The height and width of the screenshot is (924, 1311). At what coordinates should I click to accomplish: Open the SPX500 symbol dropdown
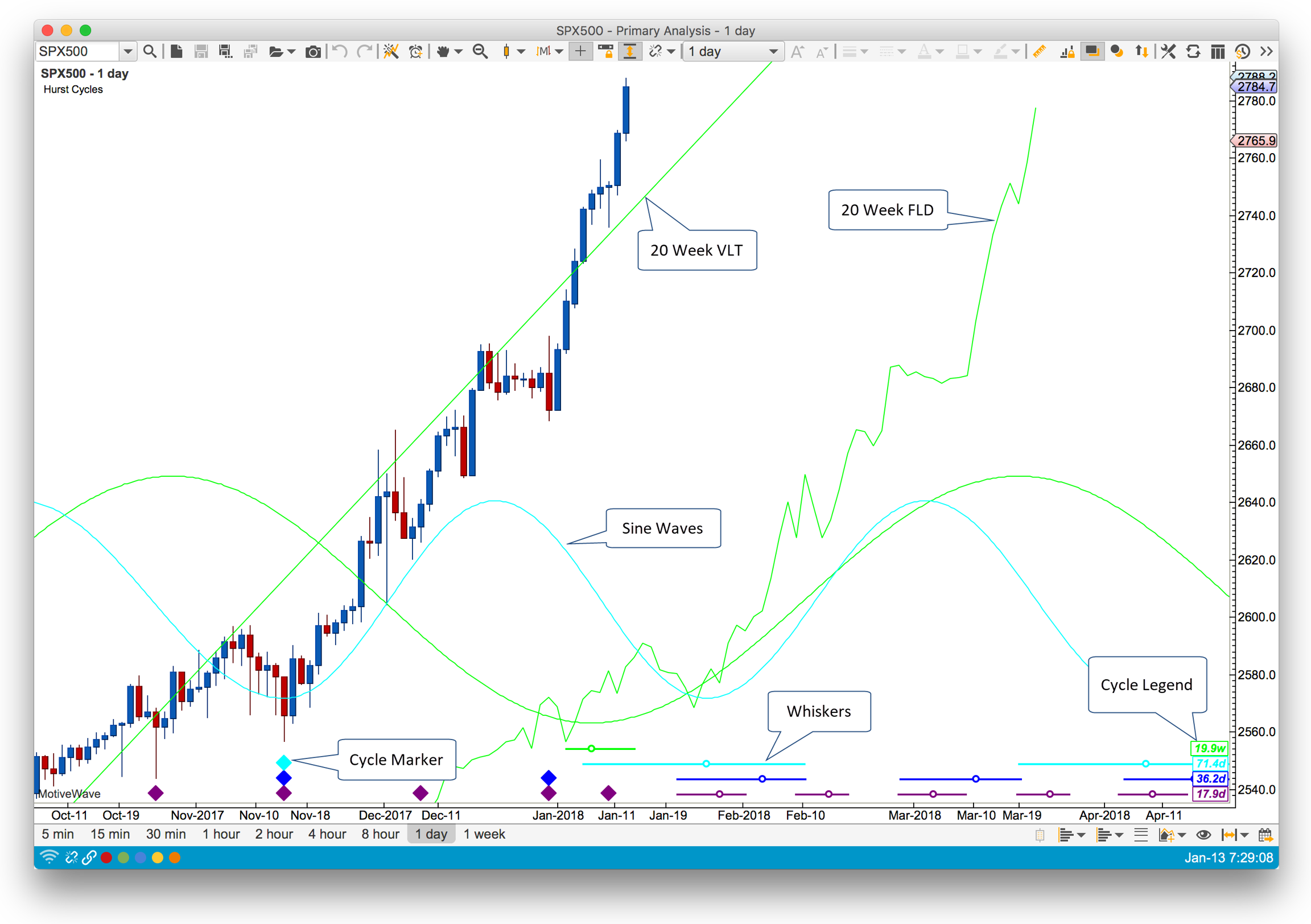(x=128, y=52)
